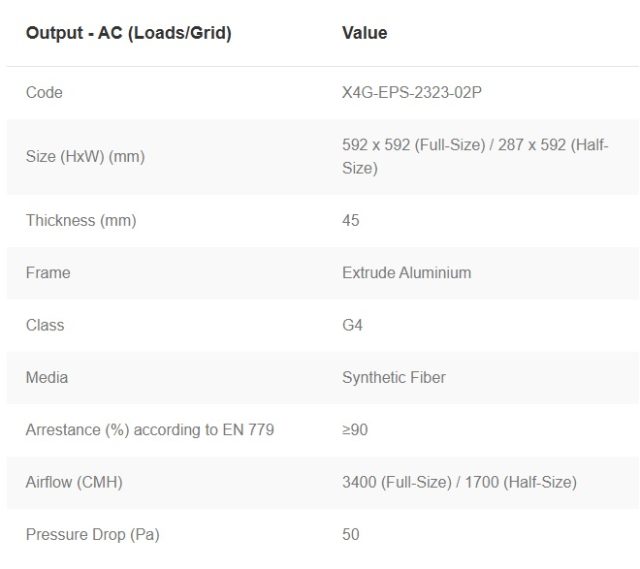Screen dimensions: 640x569
Task: Click the 'Synthetic Fiber' value
Action: [x=394, y=377]
